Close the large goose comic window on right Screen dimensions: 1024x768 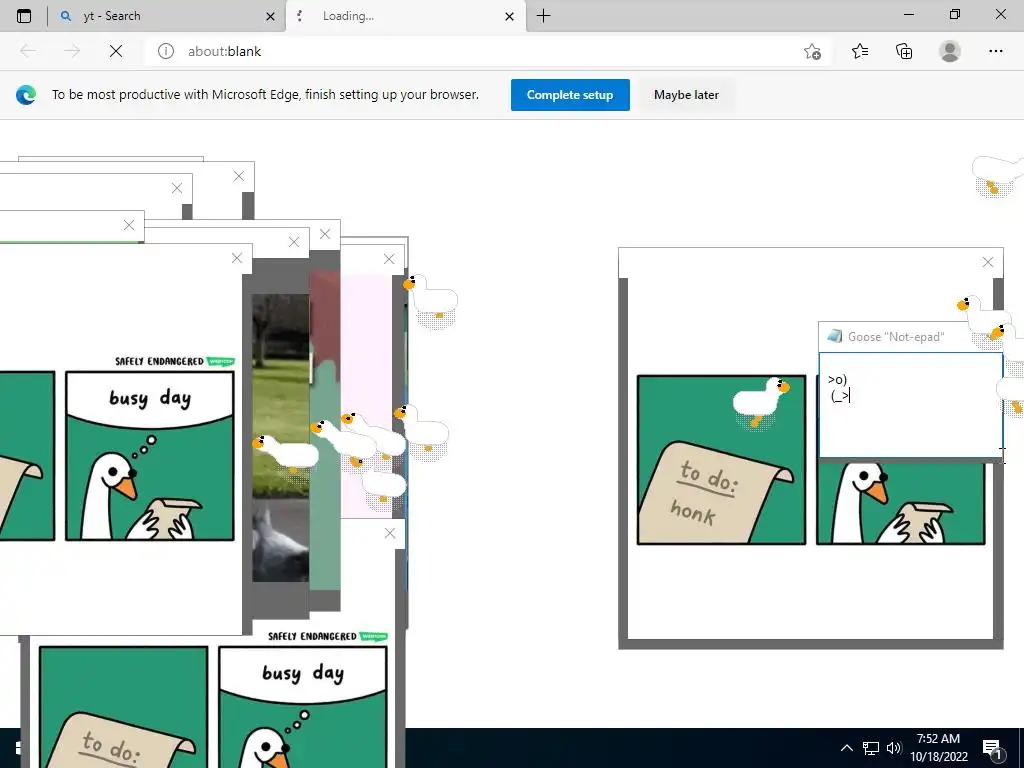(987, 262)
